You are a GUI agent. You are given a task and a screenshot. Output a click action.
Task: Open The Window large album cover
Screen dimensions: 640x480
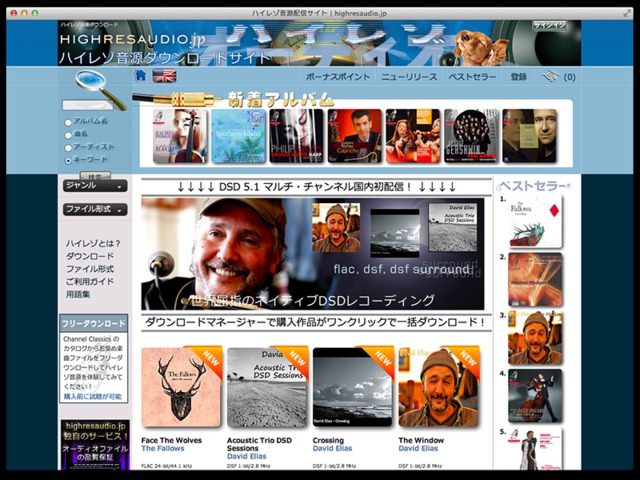point(438,387)
